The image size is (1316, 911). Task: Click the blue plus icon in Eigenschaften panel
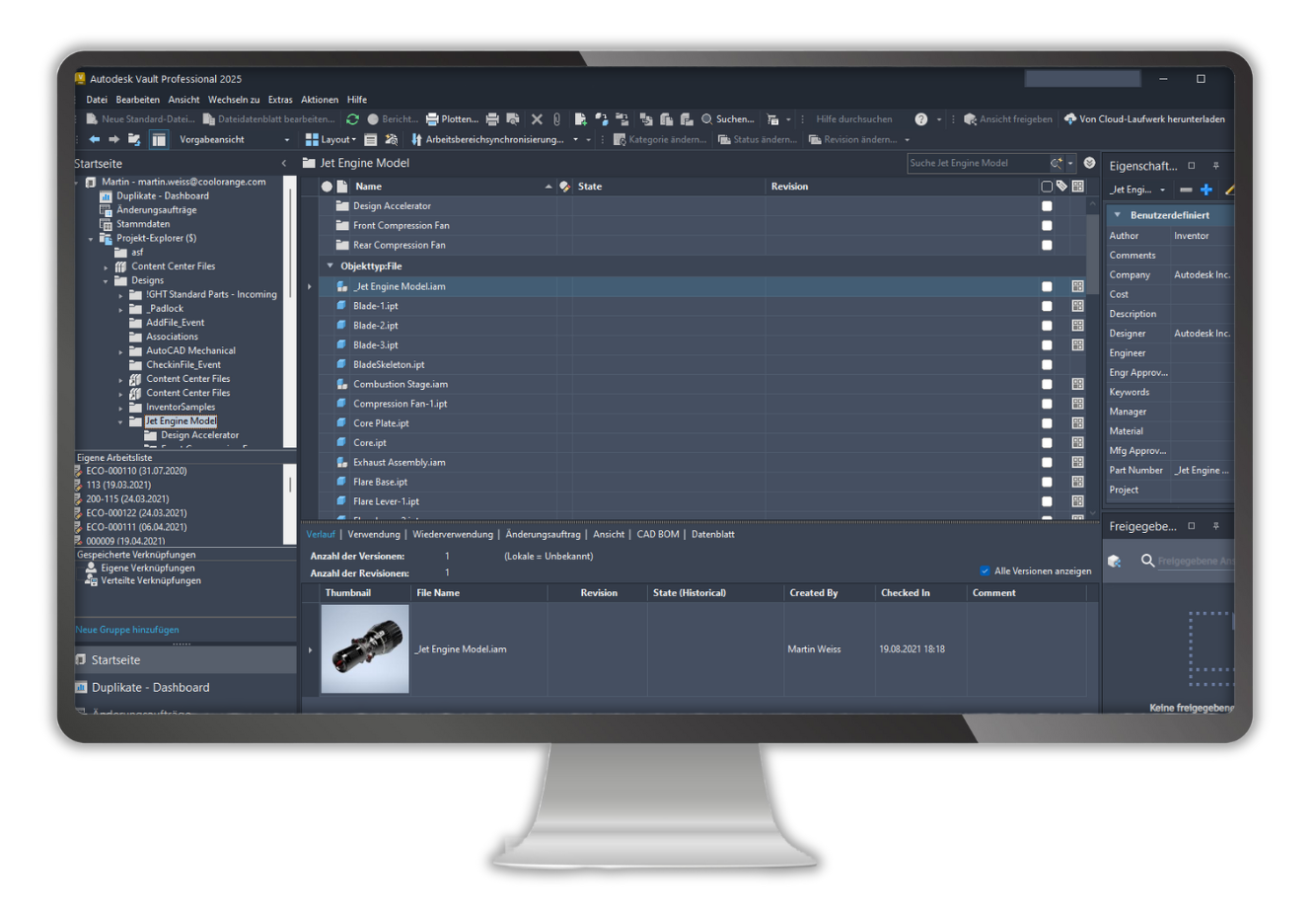[1206, 190]
